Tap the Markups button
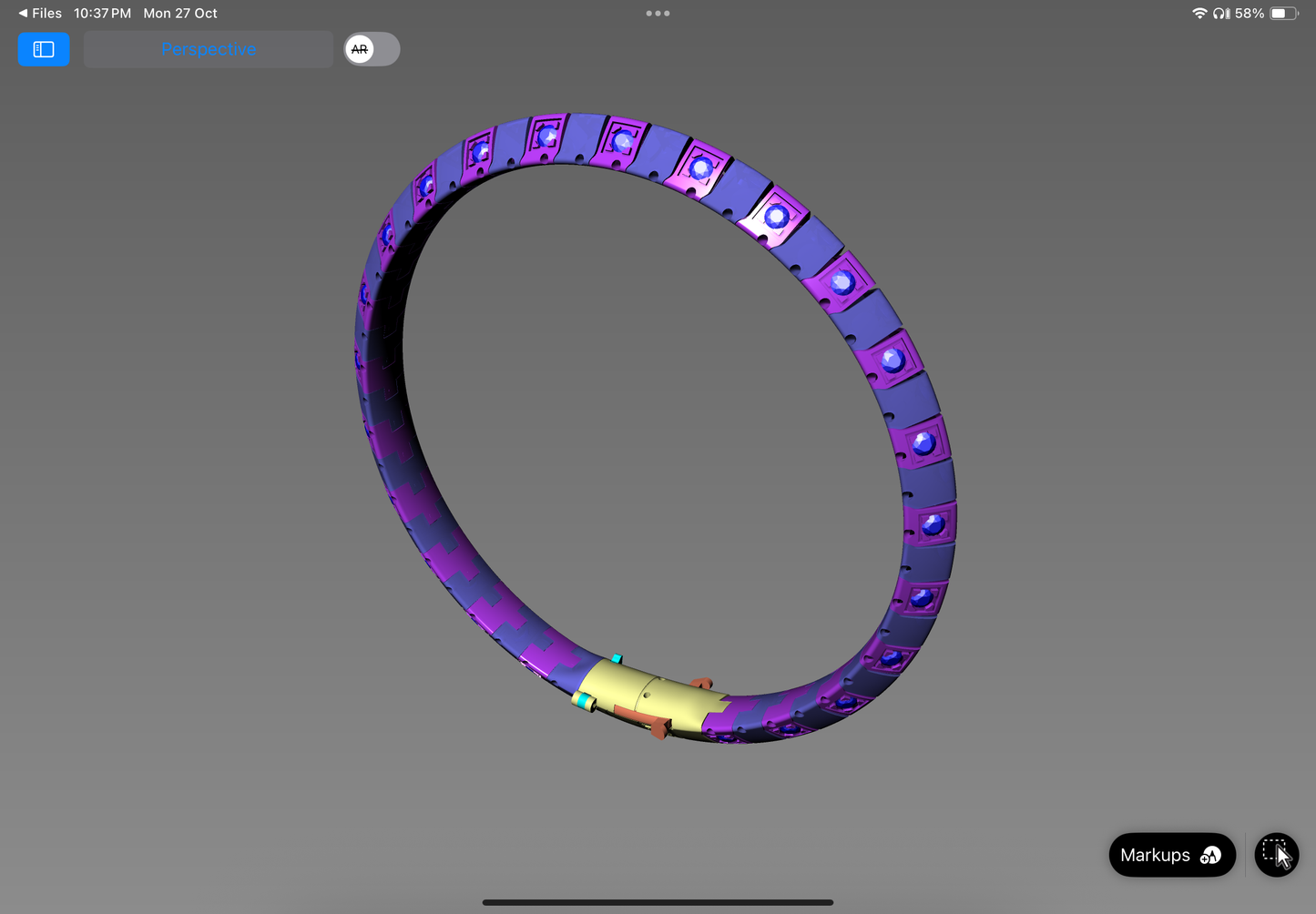Screen dimensions: 1316x914 (1170, 854)
